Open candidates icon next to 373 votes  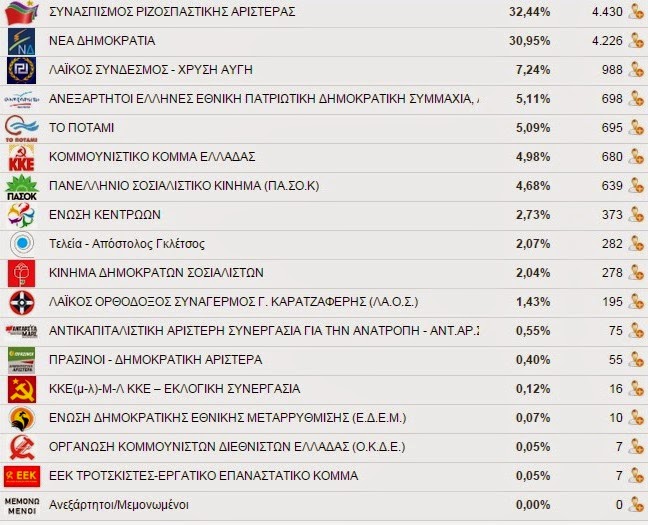(636, 215)
